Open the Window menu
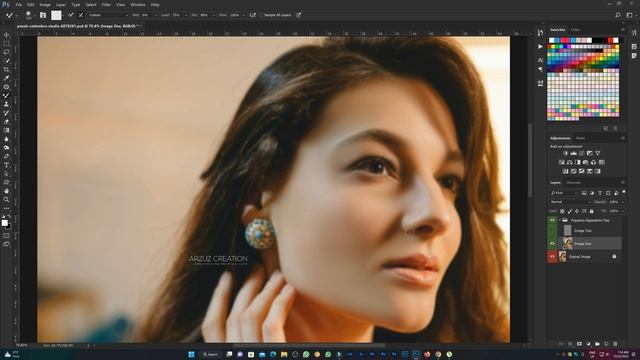 point(138,4)
